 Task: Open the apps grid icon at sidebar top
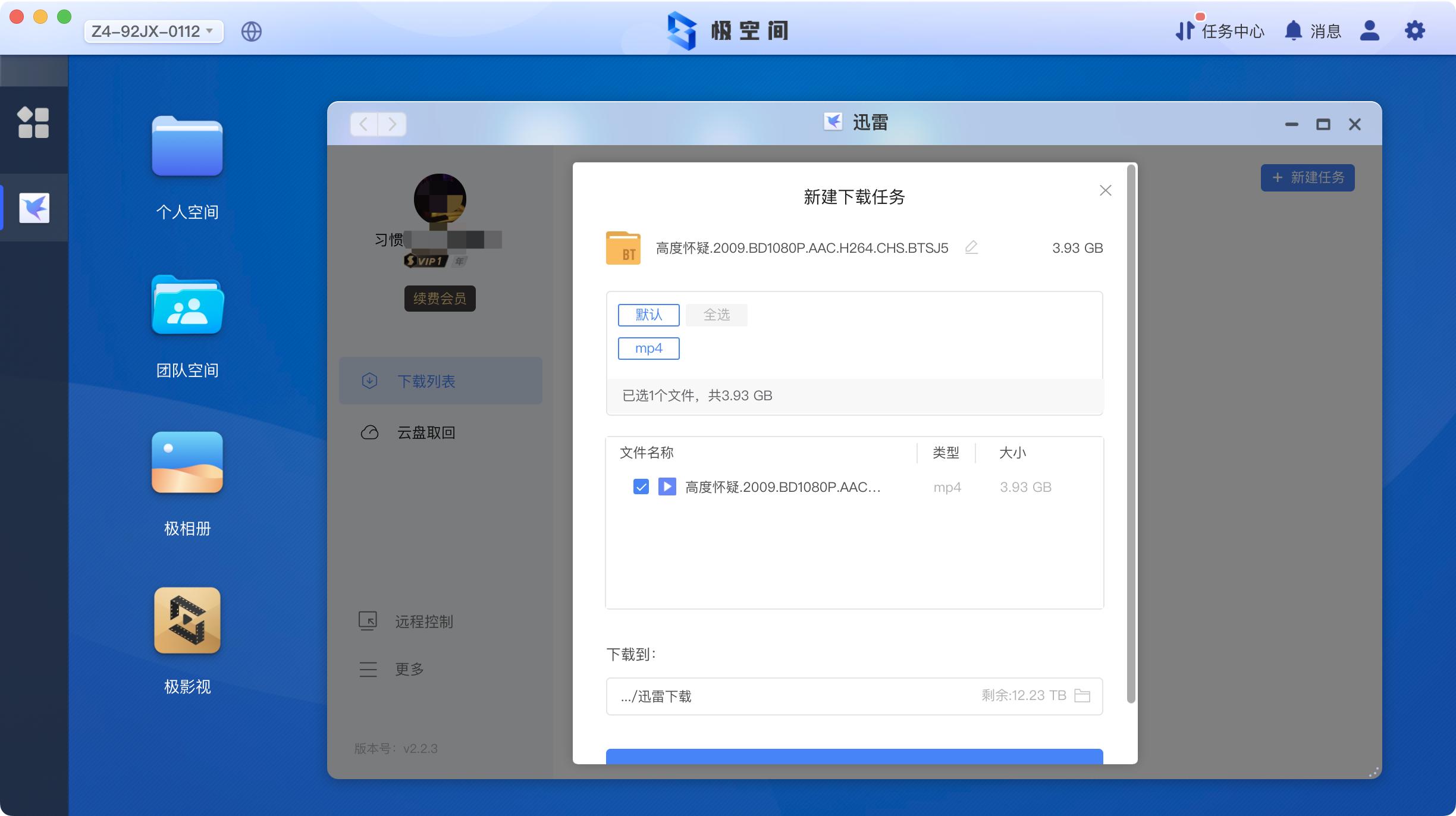pos(34,122)
